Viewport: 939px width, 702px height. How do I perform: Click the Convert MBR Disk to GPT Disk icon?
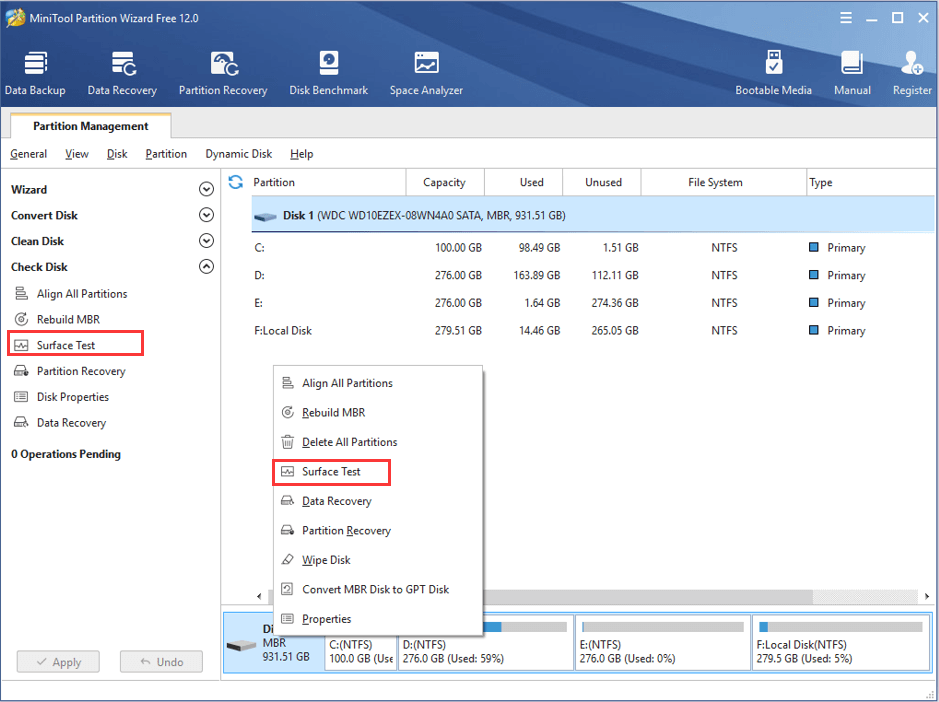pyautogui.click(x=287, y=589)
